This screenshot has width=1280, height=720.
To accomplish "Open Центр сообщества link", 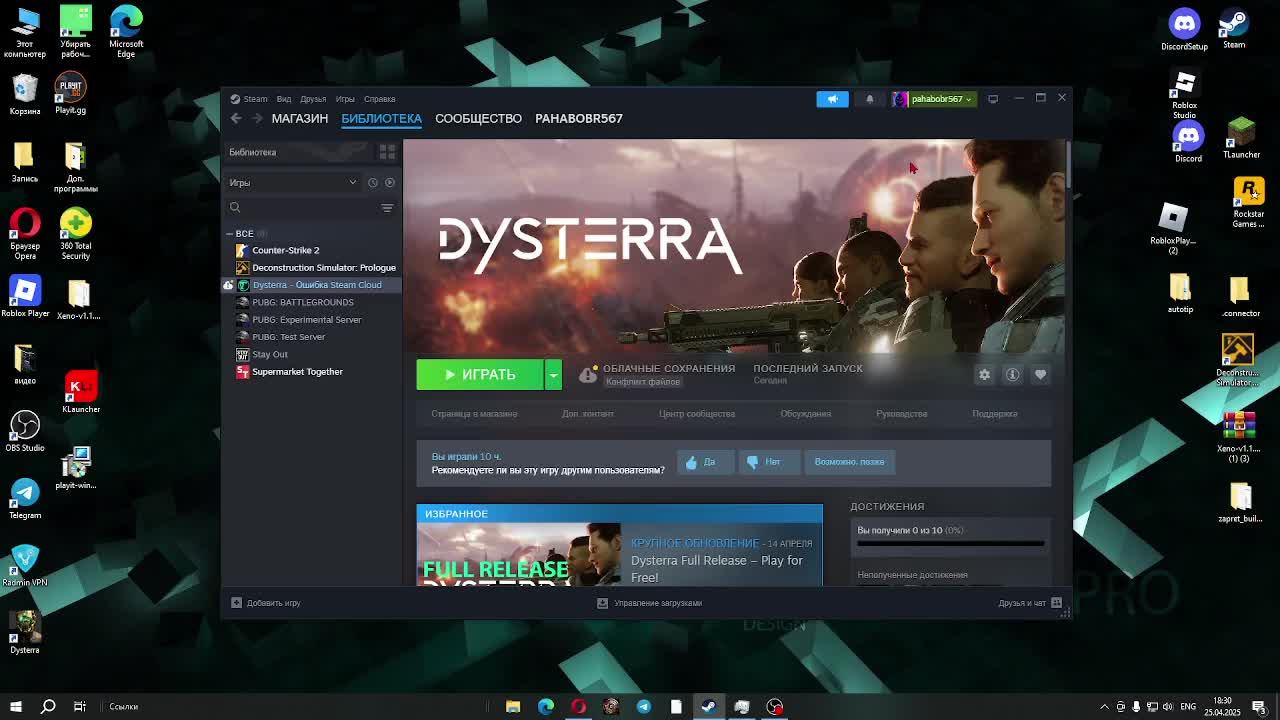I will pyautogui.click(x=697, y=414).
